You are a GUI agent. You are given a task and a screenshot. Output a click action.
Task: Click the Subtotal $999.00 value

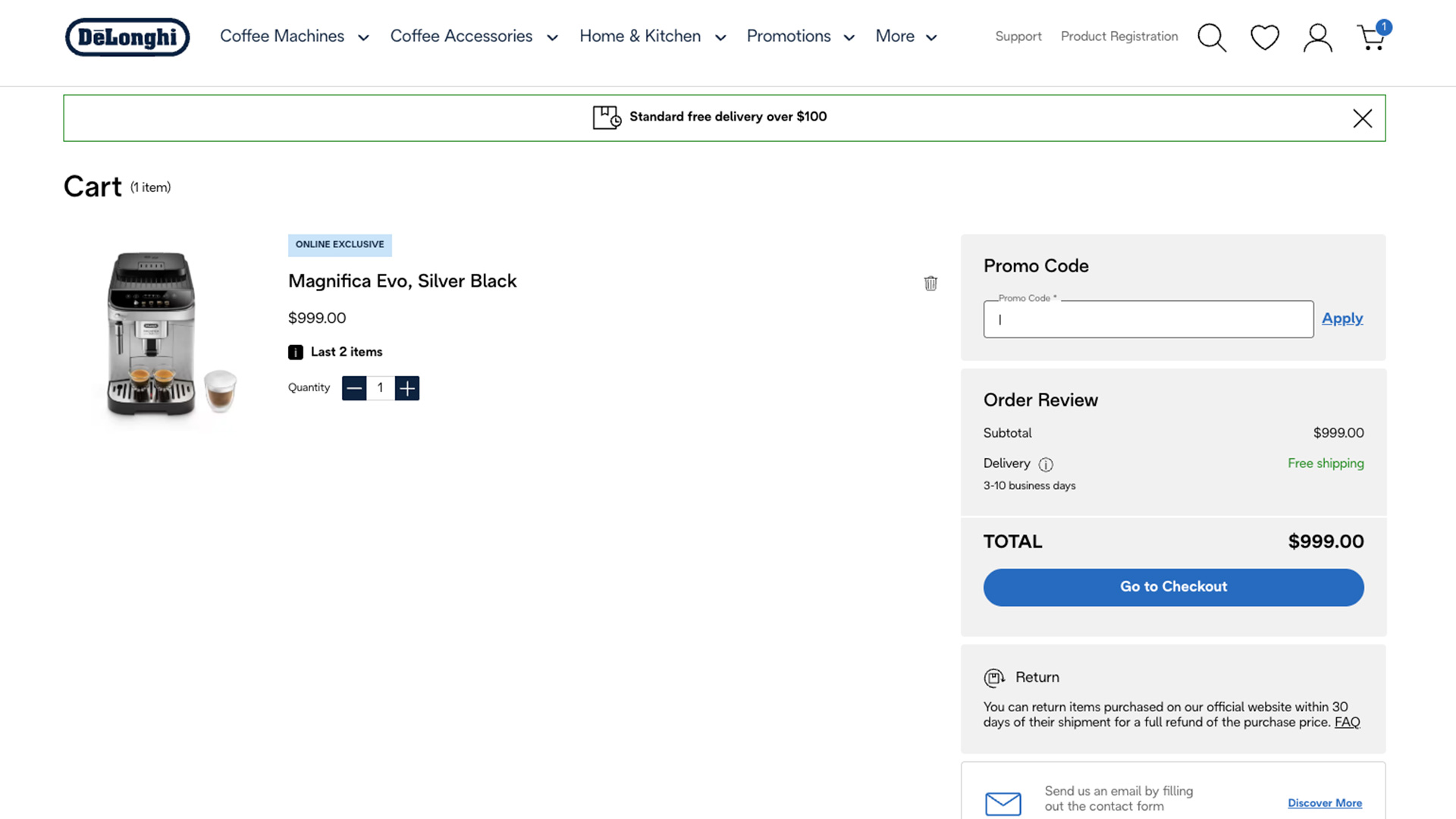(1338, 433)
